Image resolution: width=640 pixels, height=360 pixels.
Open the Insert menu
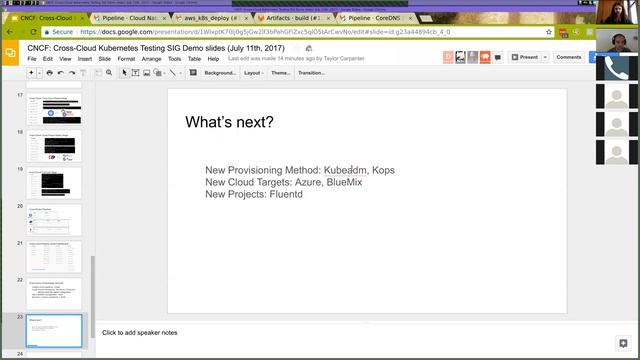pos(85,59)
